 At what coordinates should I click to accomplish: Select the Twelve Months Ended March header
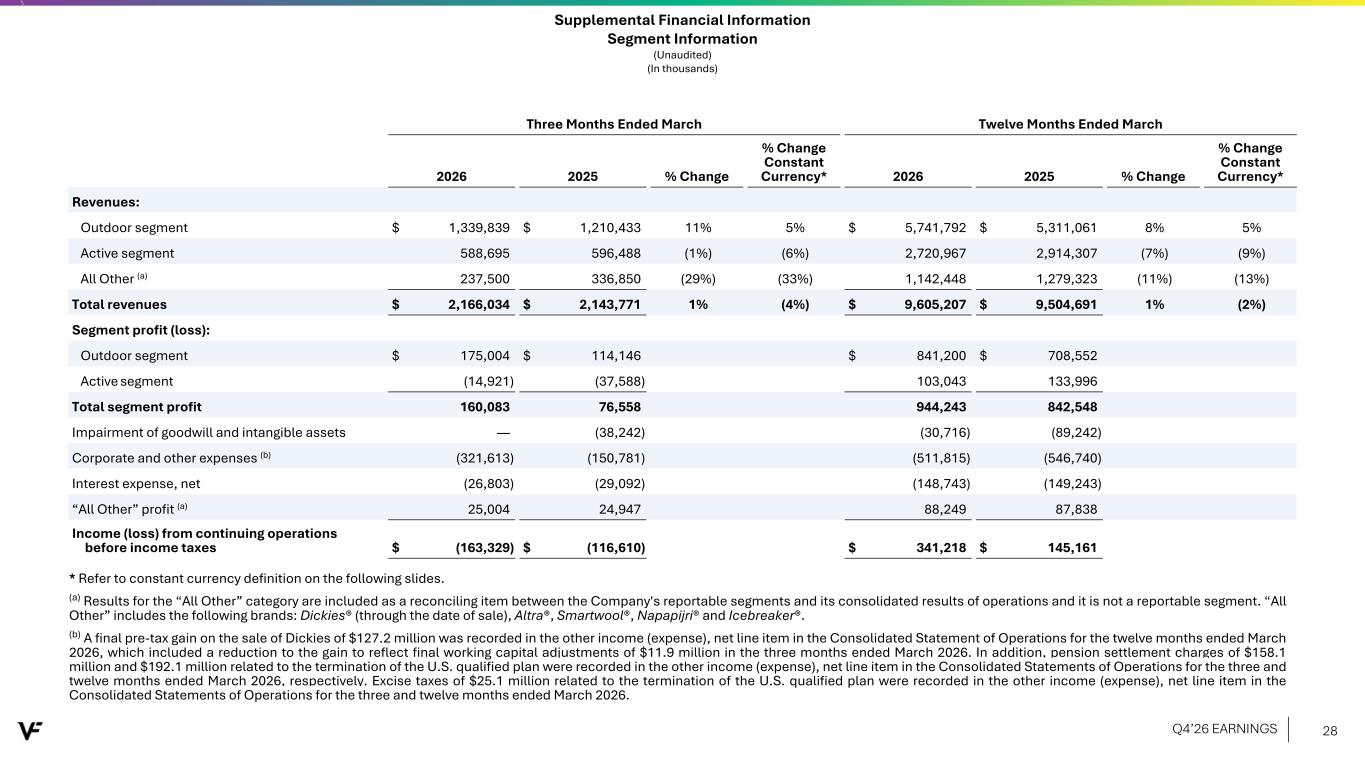point(1070,124)
